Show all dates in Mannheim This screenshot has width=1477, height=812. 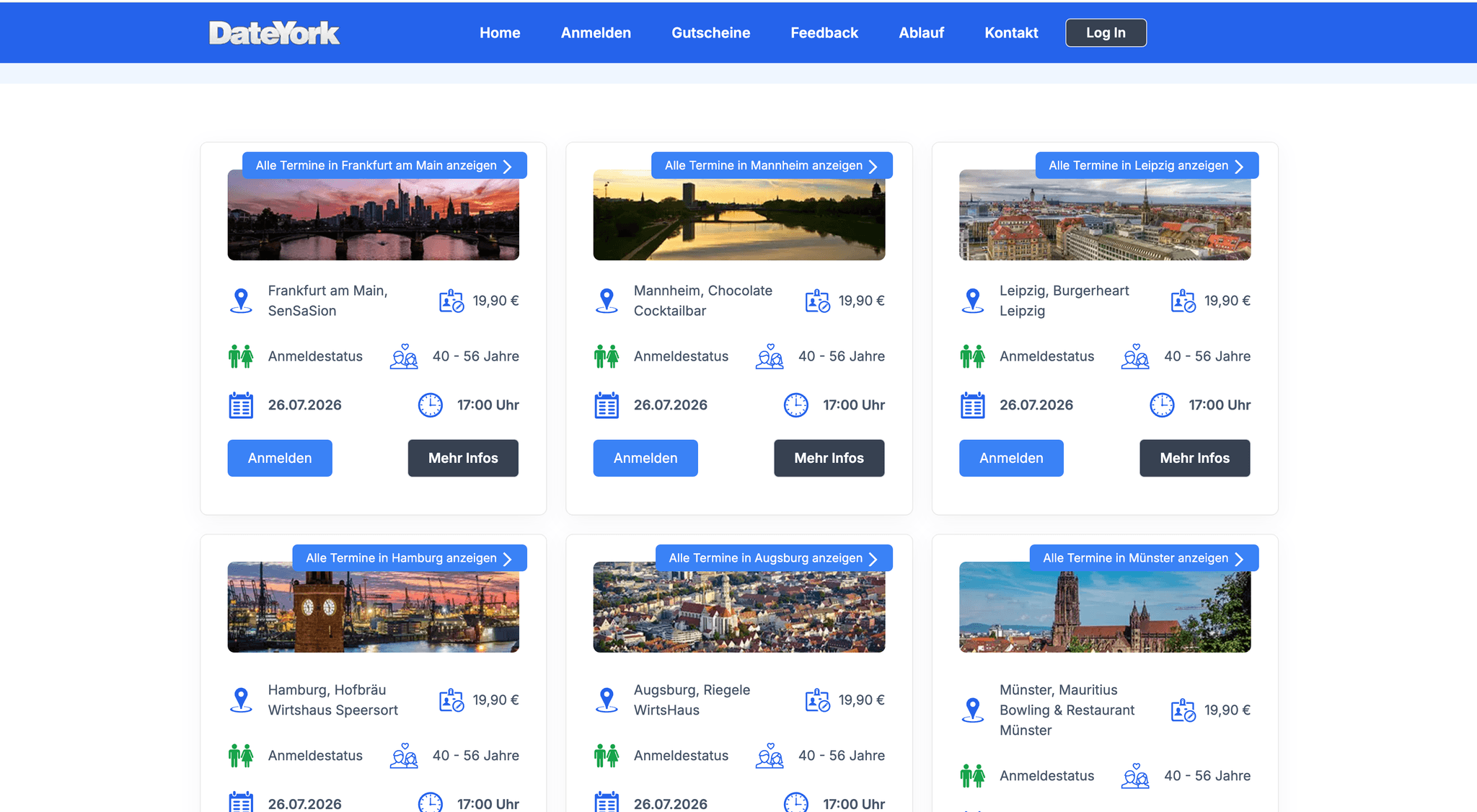(x=772, y=166)
